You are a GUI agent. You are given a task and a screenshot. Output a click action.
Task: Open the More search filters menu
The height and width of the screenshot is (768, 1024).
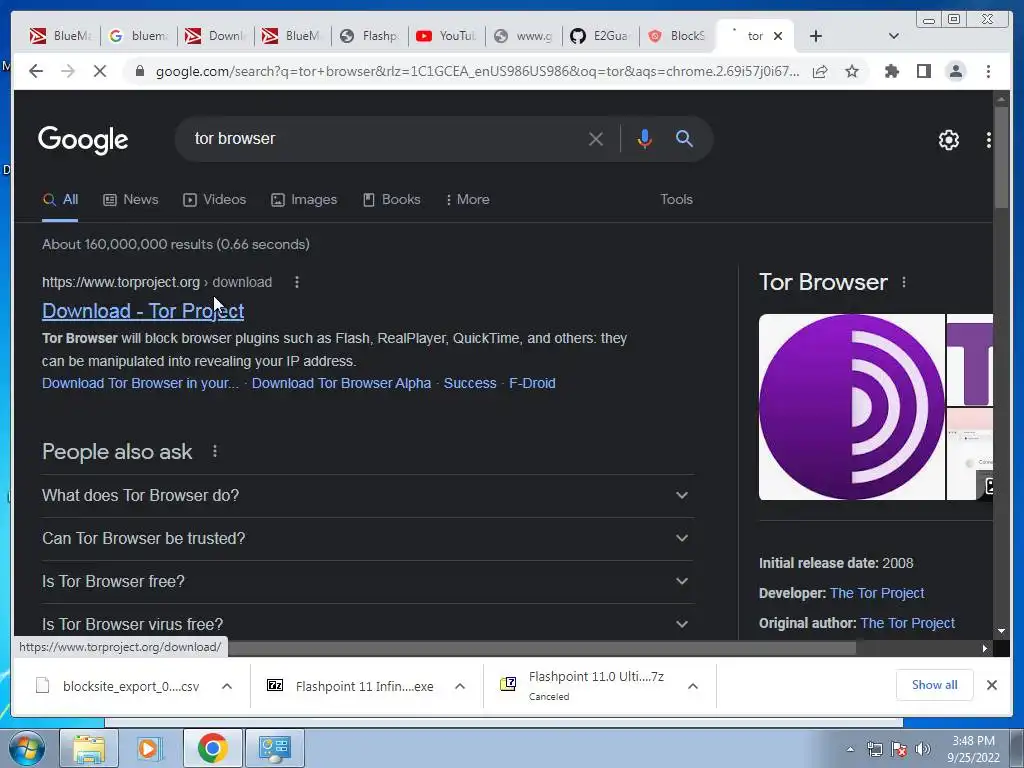[x=467, y=200]
